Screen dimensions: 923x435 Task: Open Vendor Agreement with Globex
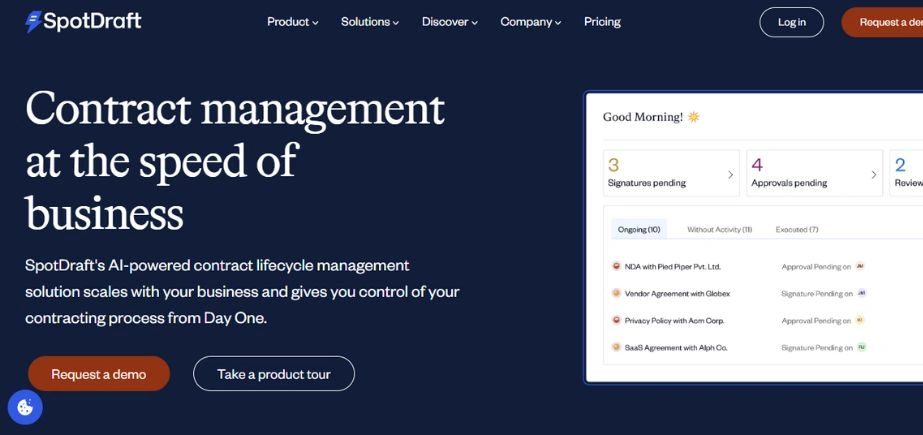click(677, 293)
